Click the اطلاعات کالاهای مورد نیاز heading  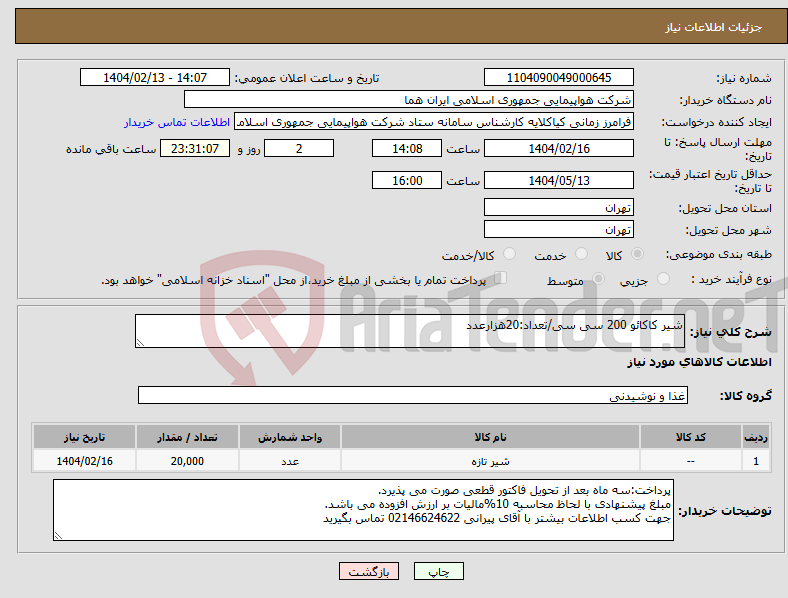tap(699, 362)
